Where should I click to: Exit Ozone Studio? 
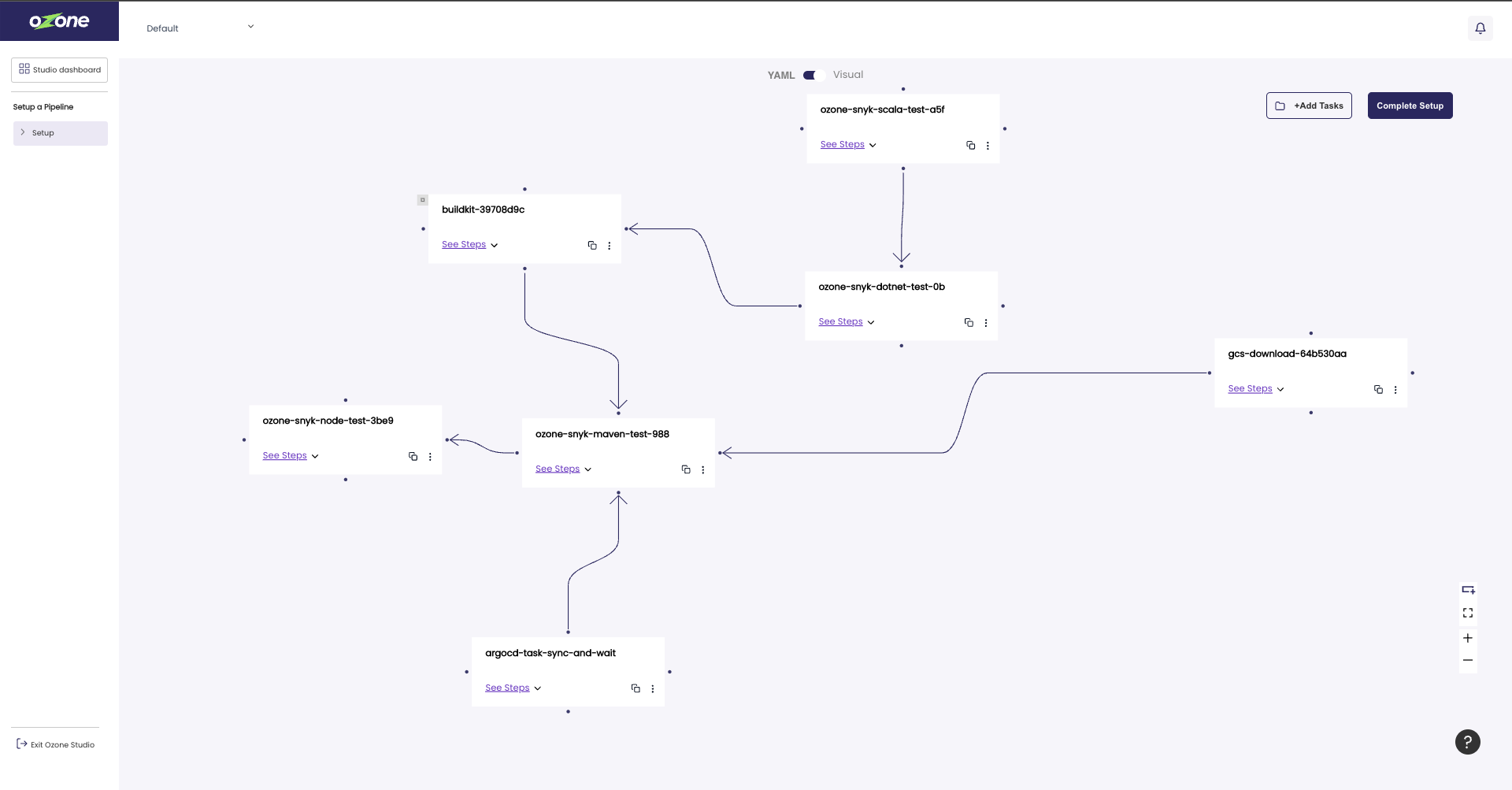[x=56, y=744]
